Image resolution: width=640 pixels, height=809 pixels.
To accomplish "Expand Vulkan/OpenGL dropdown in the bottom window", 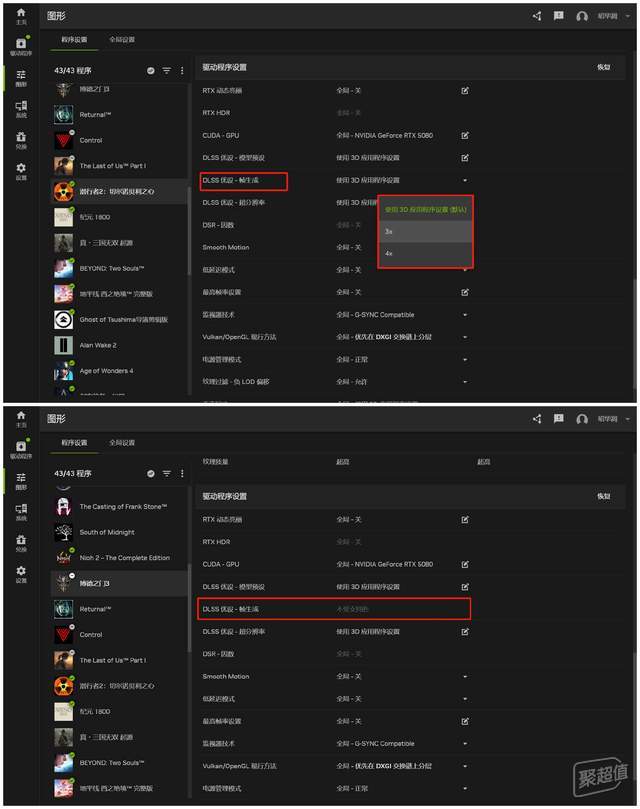I will pyautogui.click(x=465, y=766).
